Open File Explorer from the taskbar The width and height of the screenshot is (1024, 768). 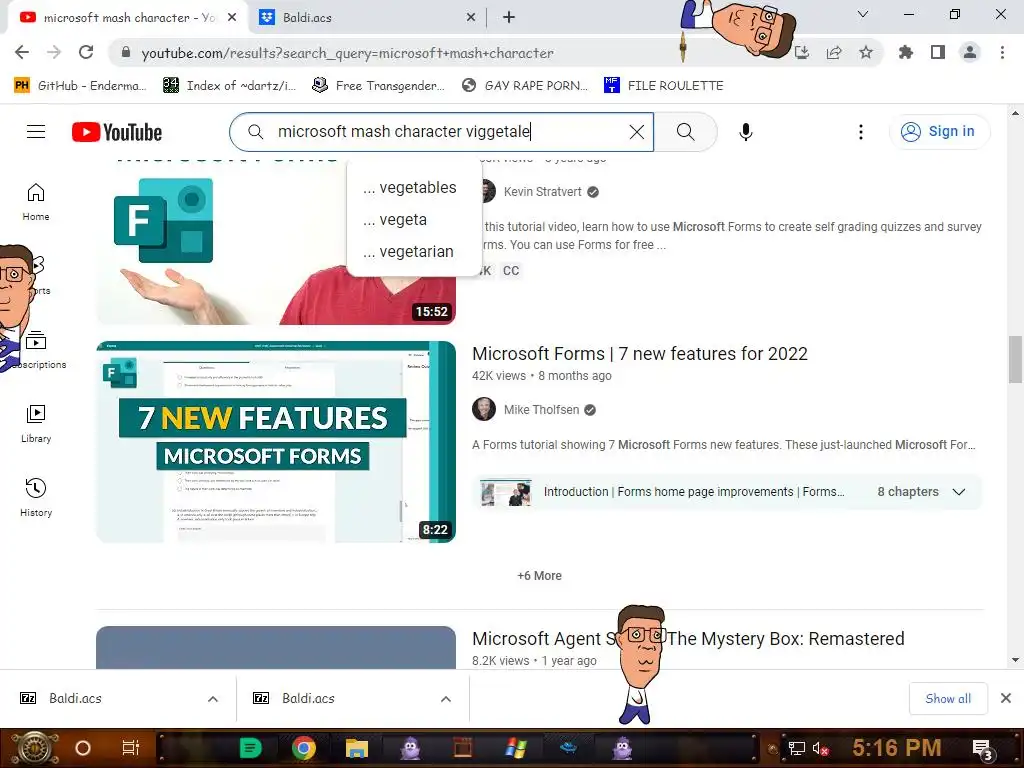357,748
